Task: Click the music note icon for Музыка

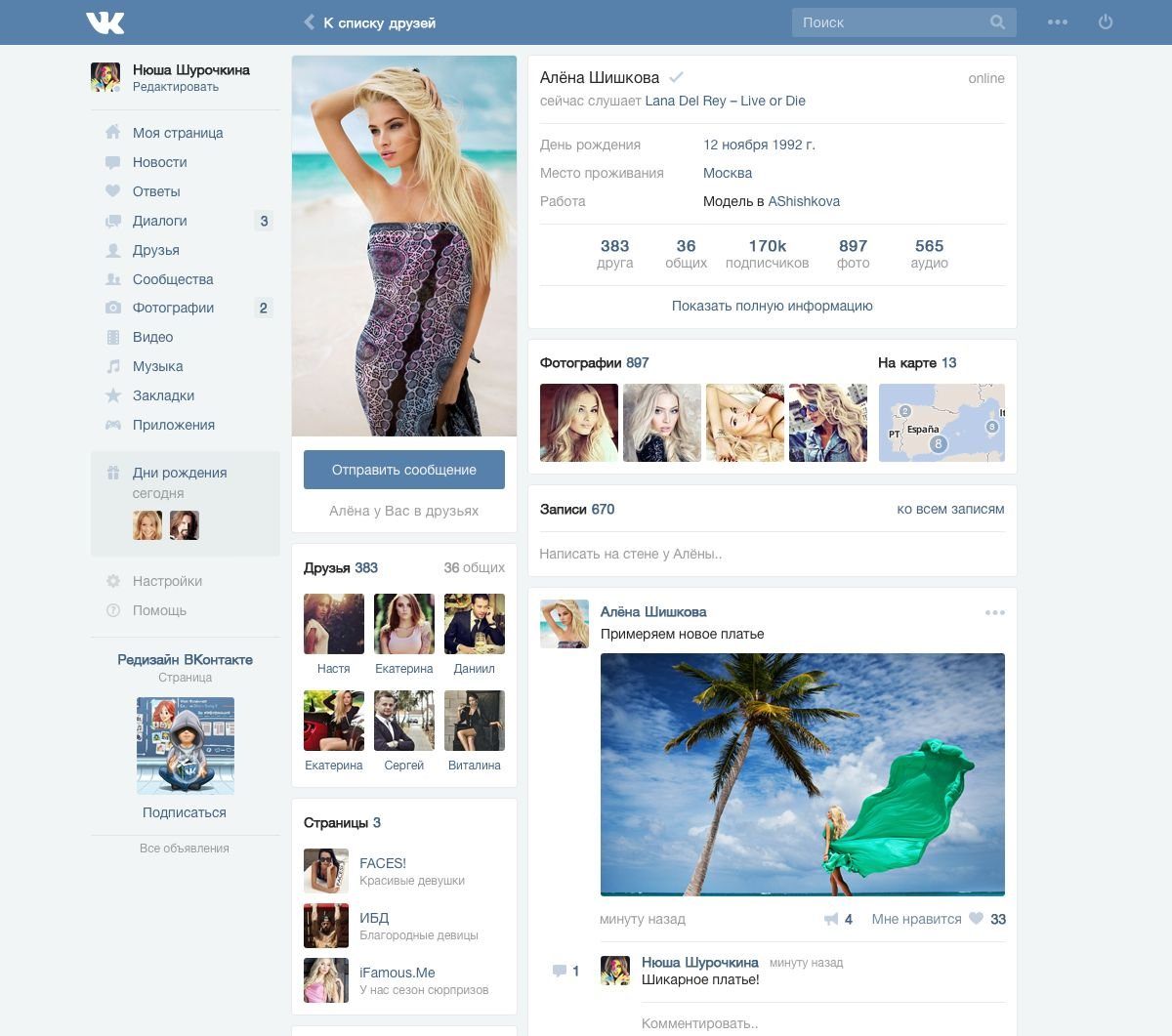Action: [113, 366]
